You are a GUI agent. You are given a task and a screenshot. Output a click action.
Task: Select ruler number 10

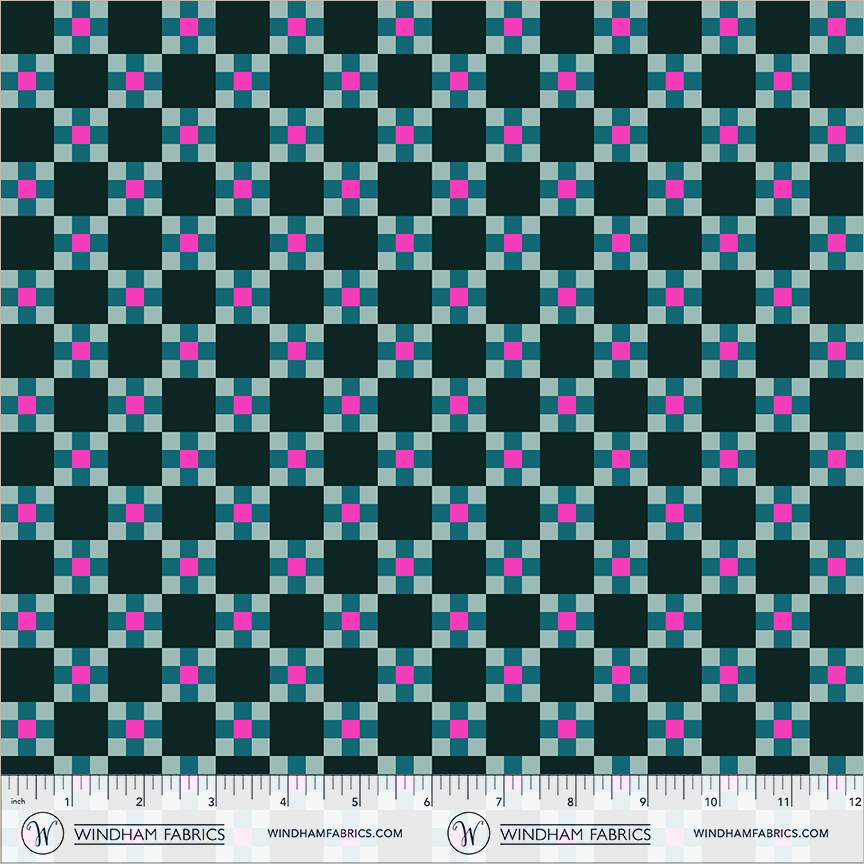tap(711, 802)
